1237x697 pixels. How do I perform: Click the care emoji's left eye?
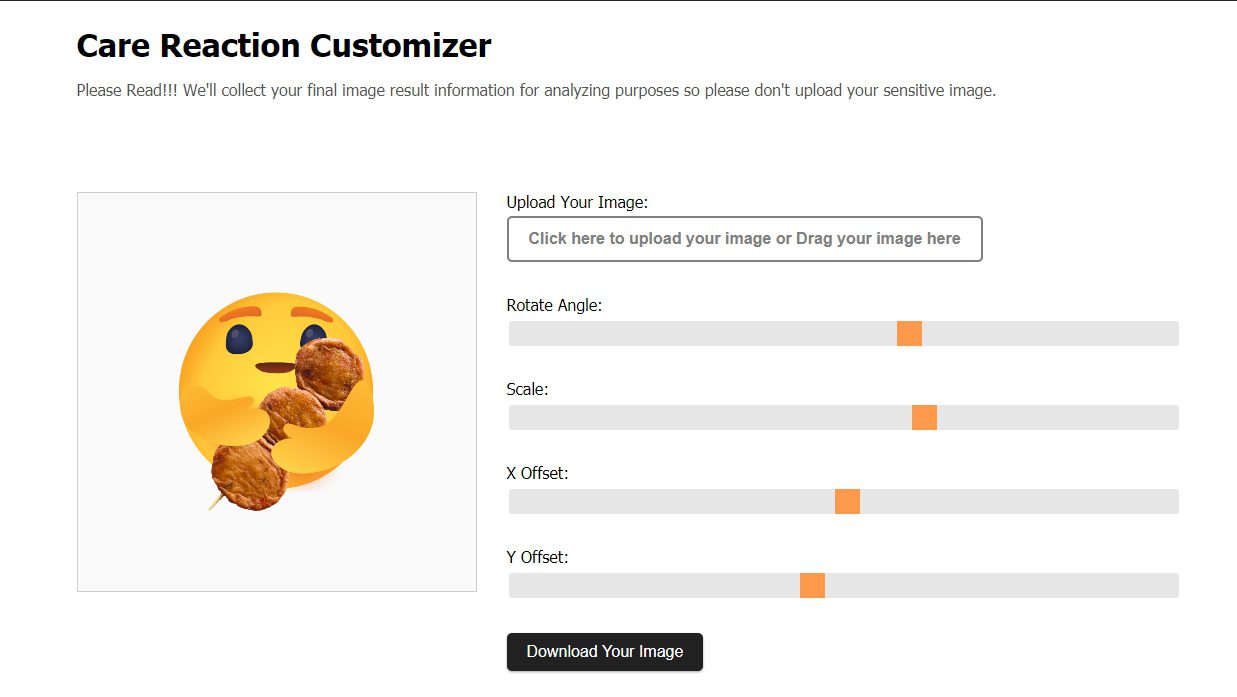point(238,340)
